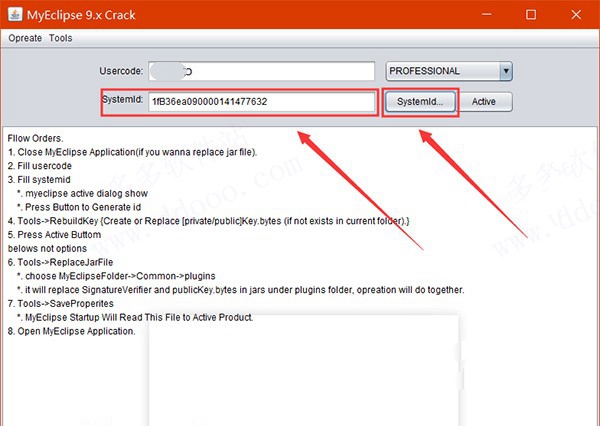The height and width of the screenshot is (426, 600).
Task: Click 'myeclipse active dialog show' line
Action: pyautogui.click(x=82, y=193)
